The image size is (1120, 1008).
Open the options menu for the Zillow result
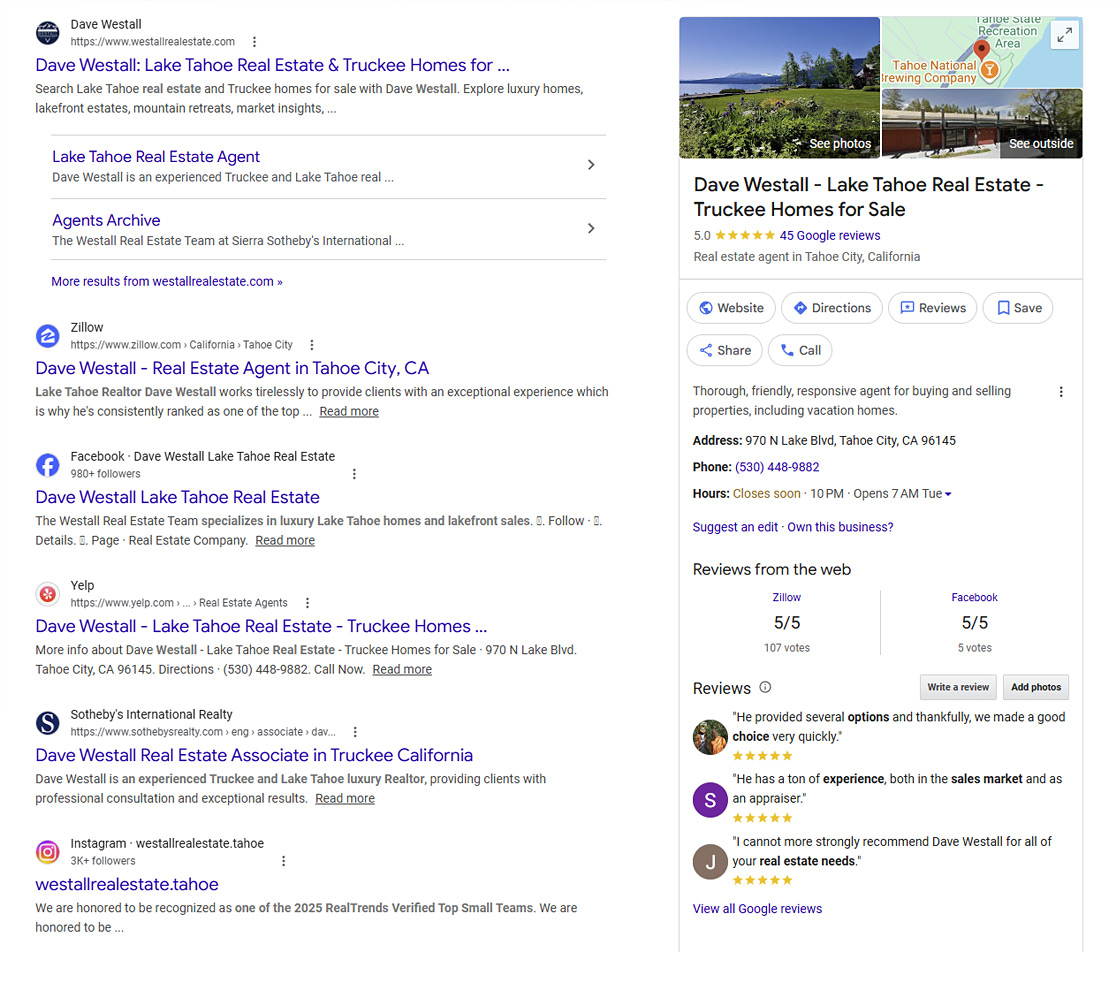click(311, 345)
